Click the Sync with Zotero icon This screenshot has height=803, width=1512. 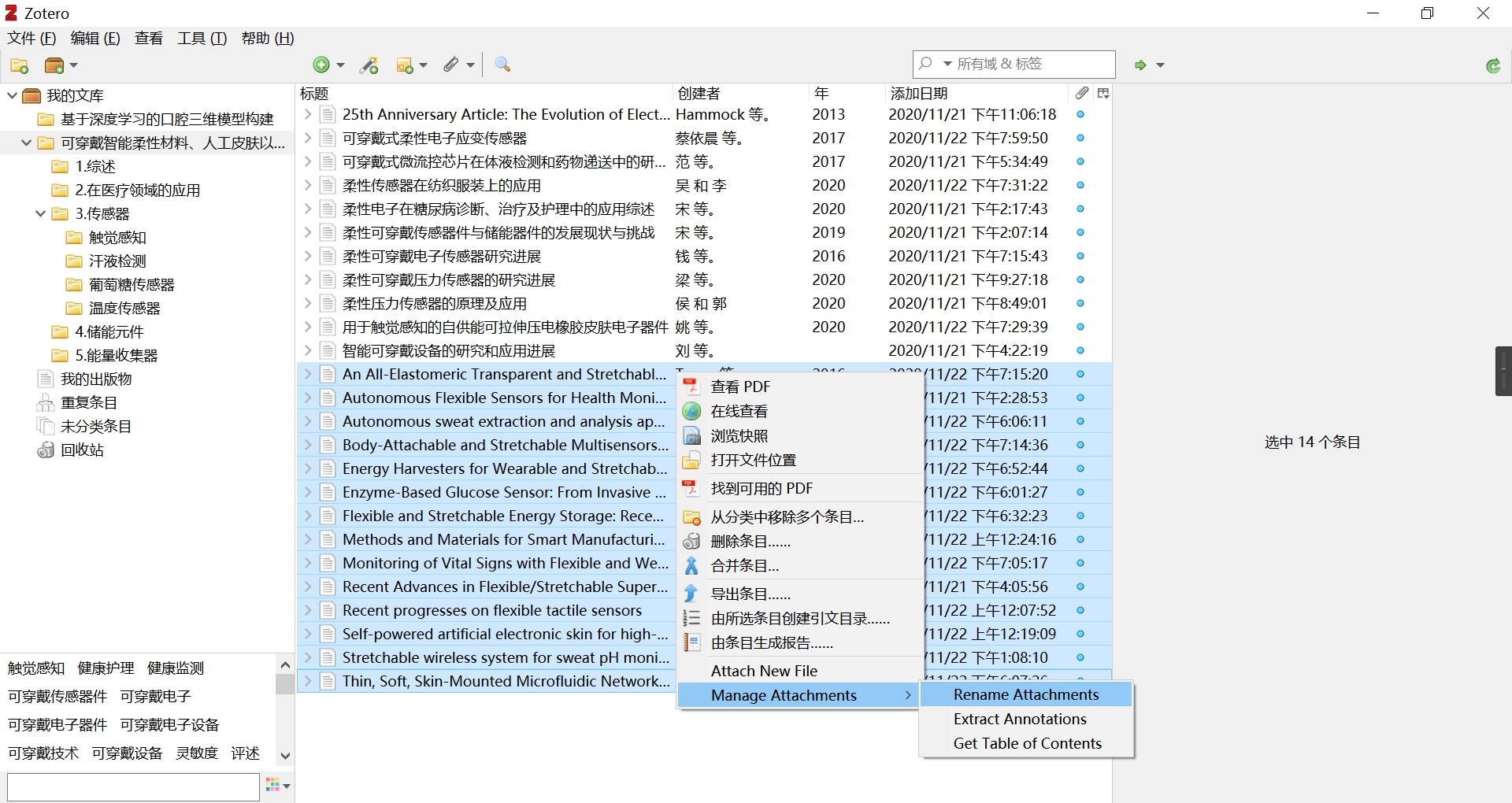(1493, 66)
